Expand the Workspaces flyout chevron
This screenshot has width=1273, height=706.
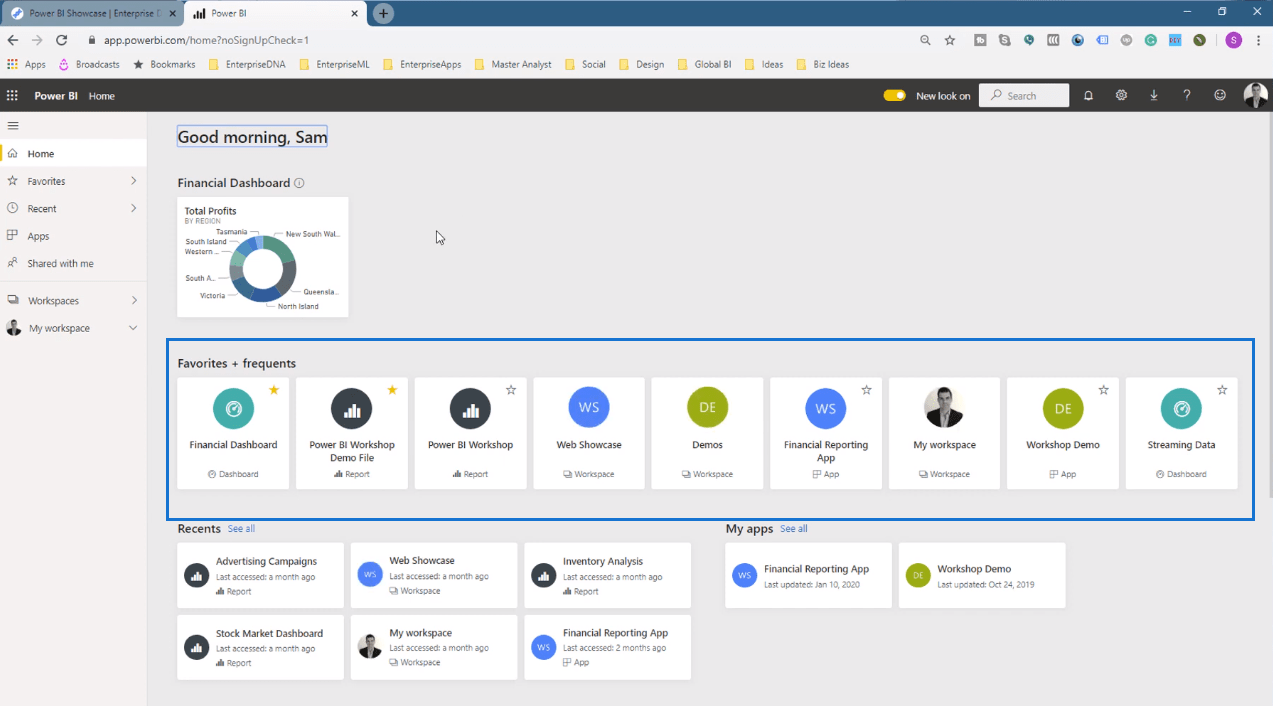coord(133,300)
